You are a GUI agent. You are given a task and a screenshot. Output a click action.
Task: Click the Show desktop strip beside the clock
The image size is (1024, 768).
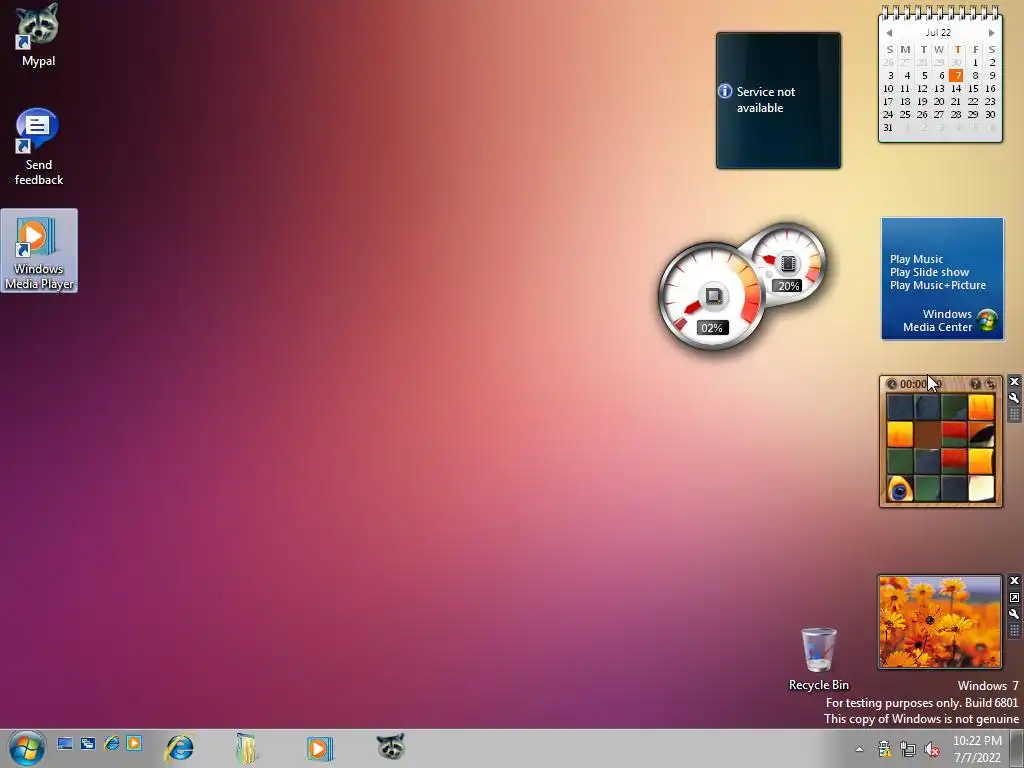tap(1016, 748)
